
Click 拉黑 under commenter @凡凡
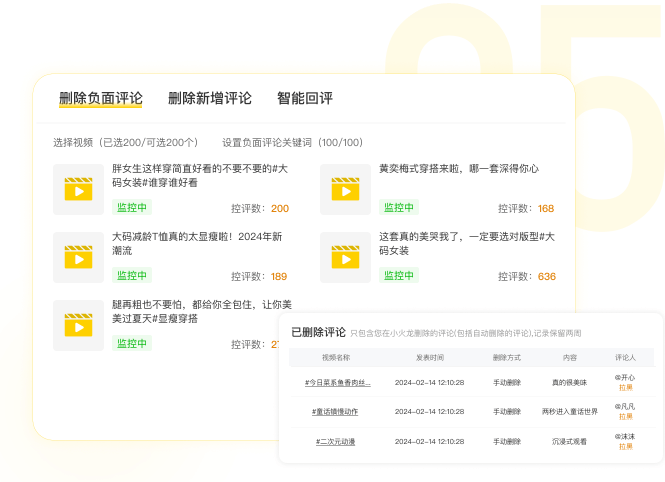(x=626, y=417)
